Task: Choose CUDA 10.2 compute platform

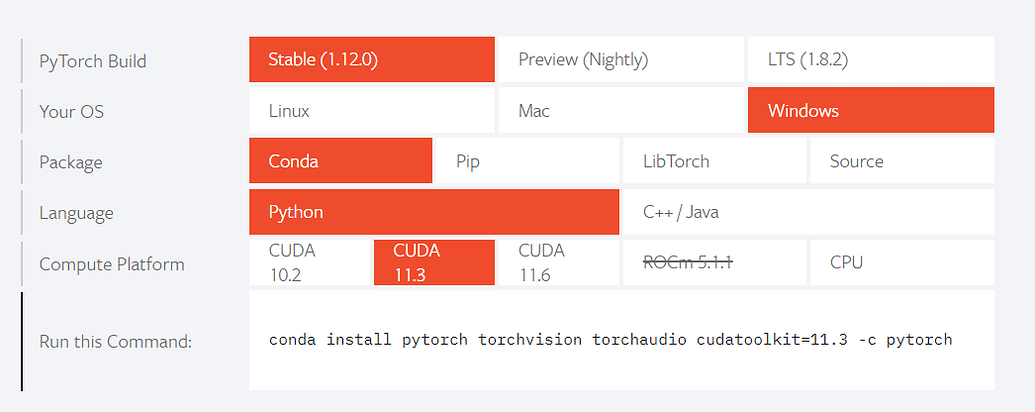Action: [x=310, y=263]
